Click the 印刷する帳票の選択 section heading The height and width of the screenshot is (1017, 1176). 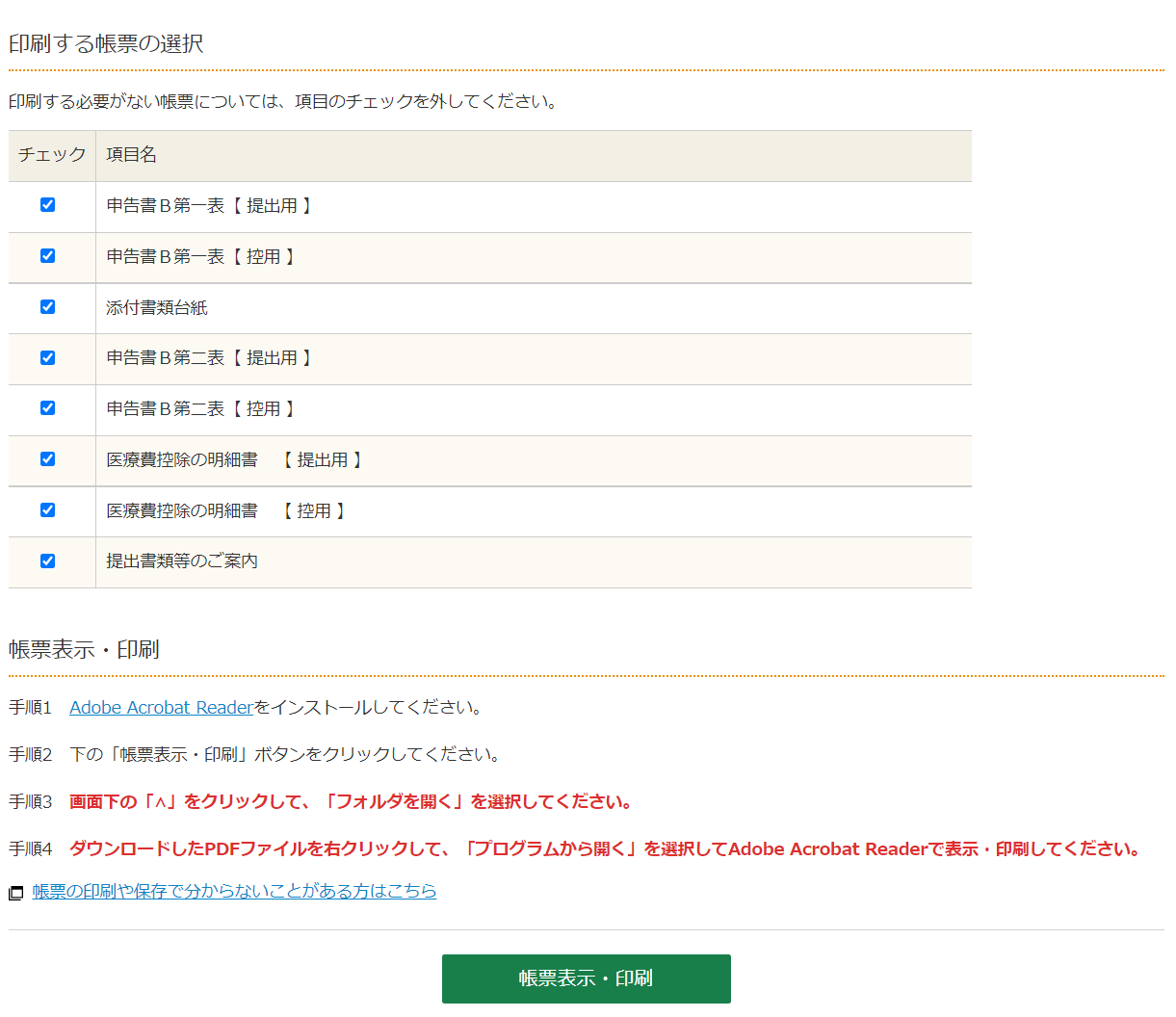pos(106,44)
